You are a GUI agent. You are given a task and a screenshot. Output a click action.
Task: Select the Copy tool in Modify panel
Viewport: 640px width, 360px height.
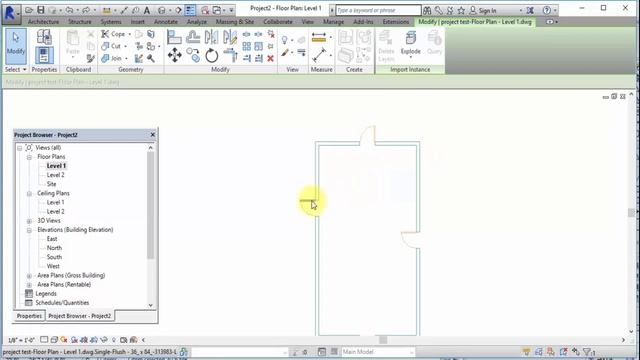click(x=193, y=55)
